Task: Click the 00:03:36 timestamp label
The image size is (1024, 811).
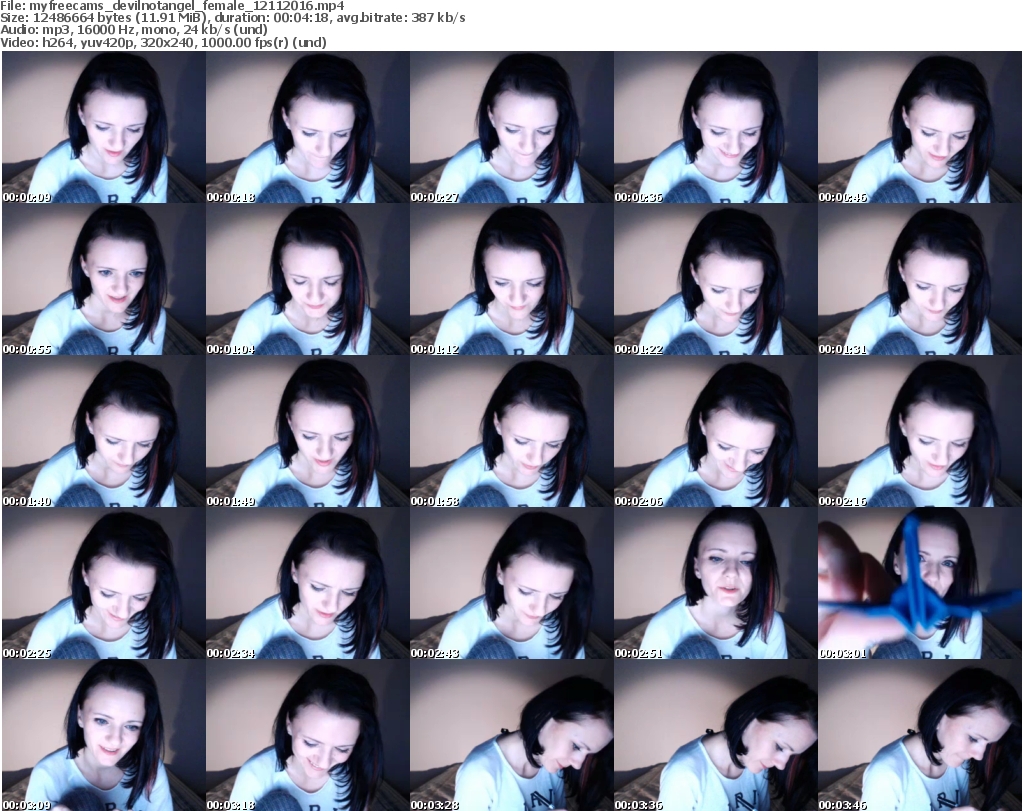Action: pyautogui.click(x=639, y=804)
